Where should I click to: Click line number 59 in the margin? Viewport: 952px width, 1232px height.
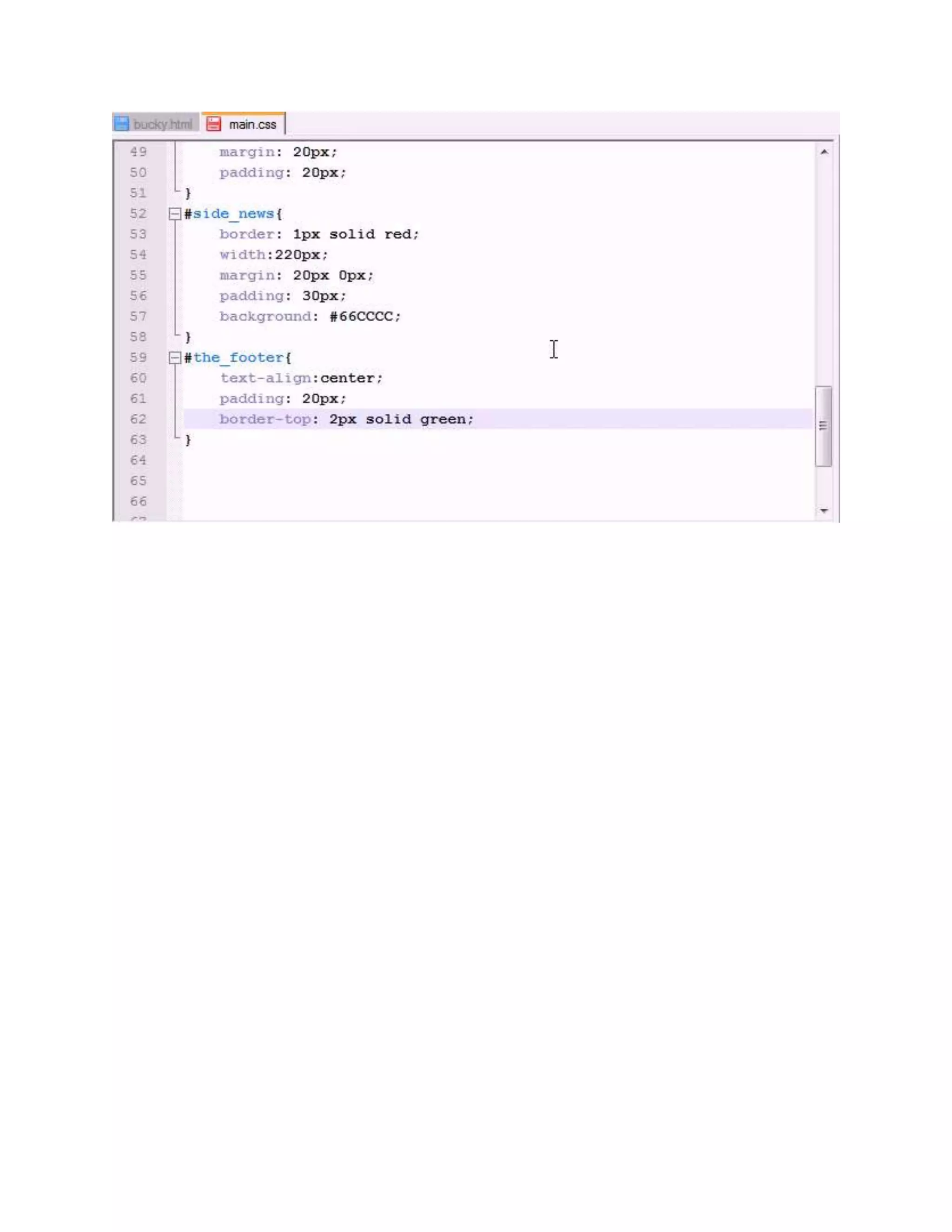click(138, 358)
